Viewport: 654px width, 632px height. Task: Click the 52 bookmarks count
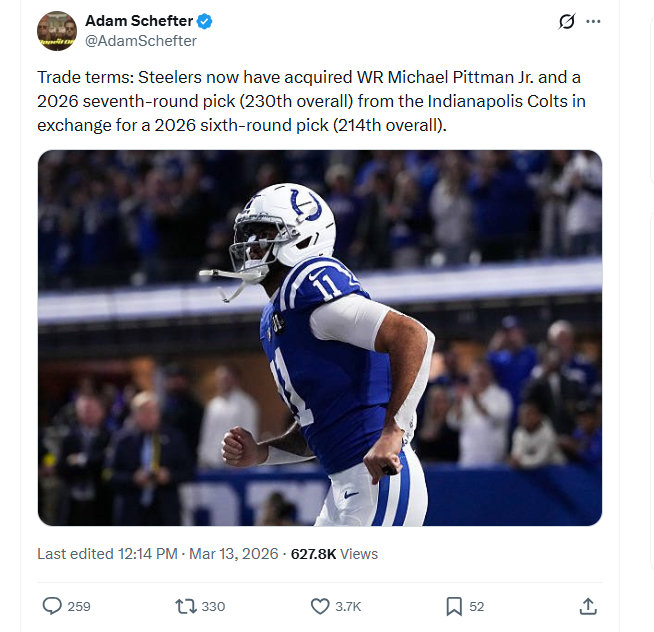(x=477, y=606)
